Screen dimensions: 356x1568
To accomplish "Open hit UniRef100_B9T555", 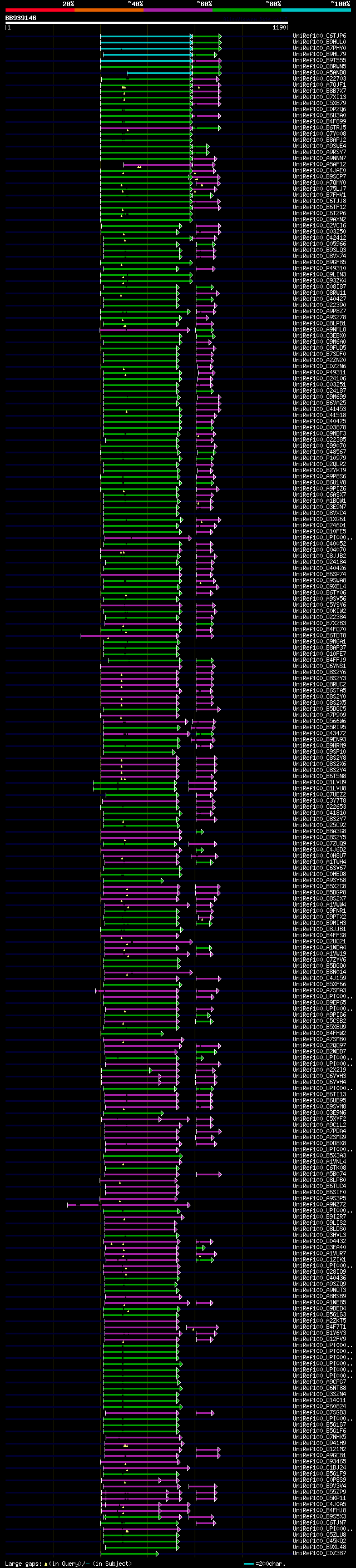I will point(319,61).
